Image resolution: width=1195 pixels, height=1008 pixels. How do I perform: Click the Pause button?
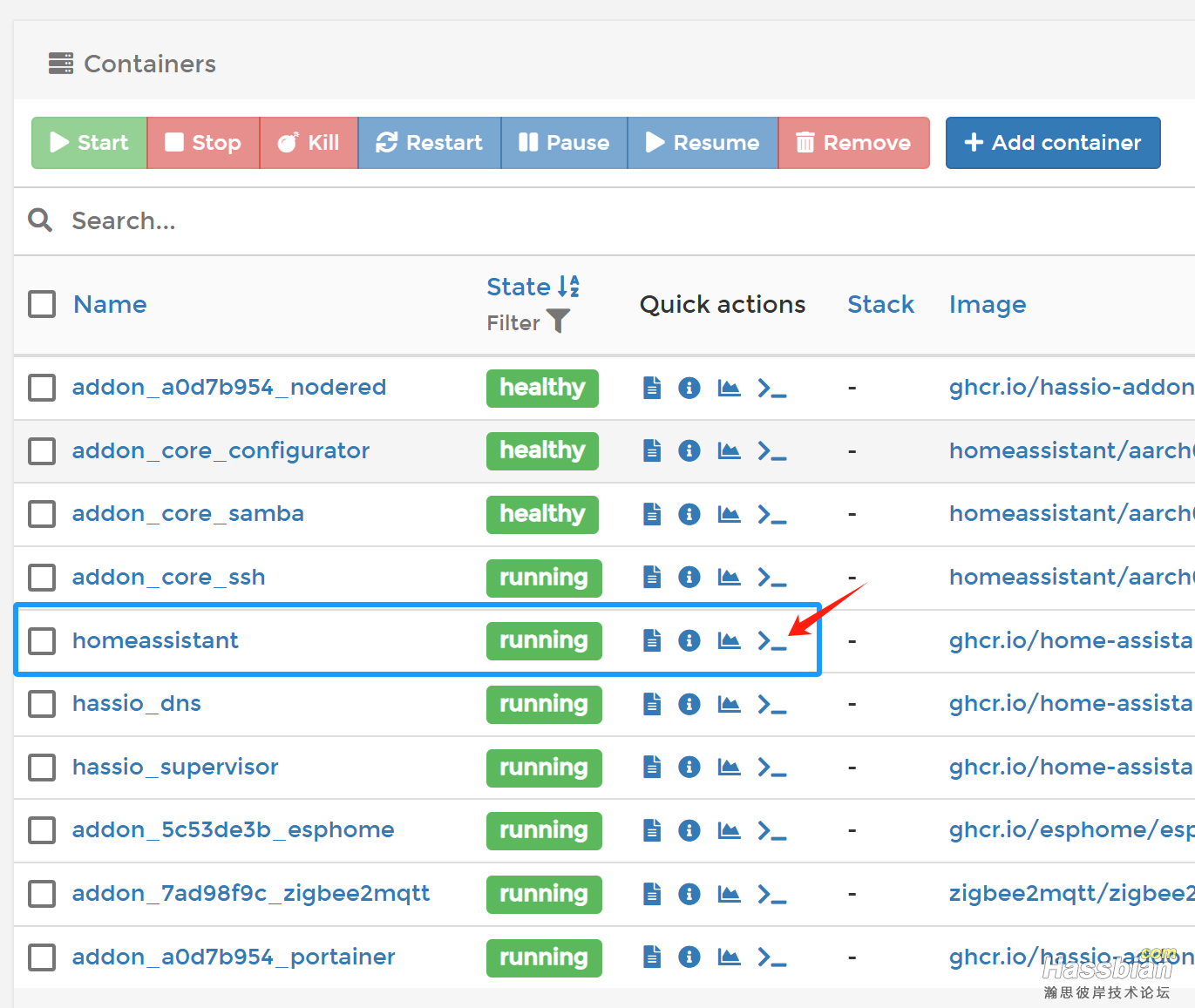point(564,143)
